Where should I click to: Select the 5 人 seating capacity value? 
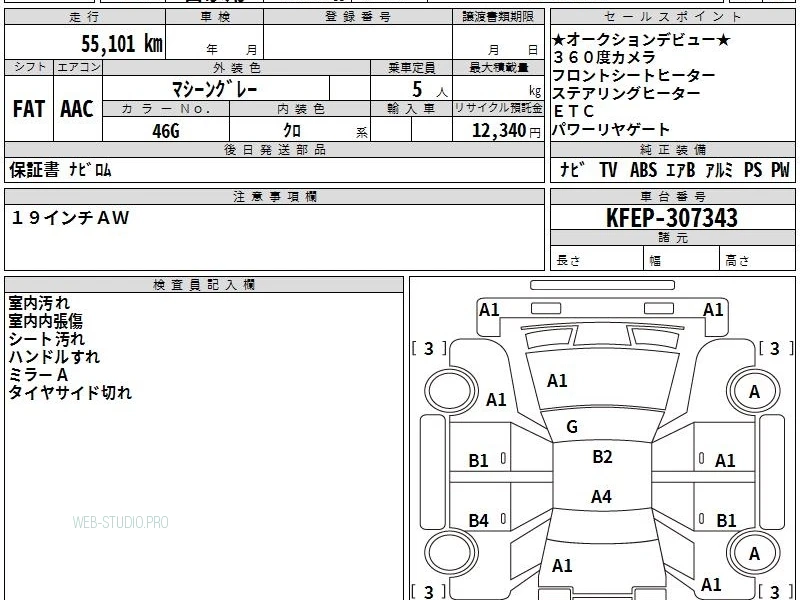tap(430, 90)
